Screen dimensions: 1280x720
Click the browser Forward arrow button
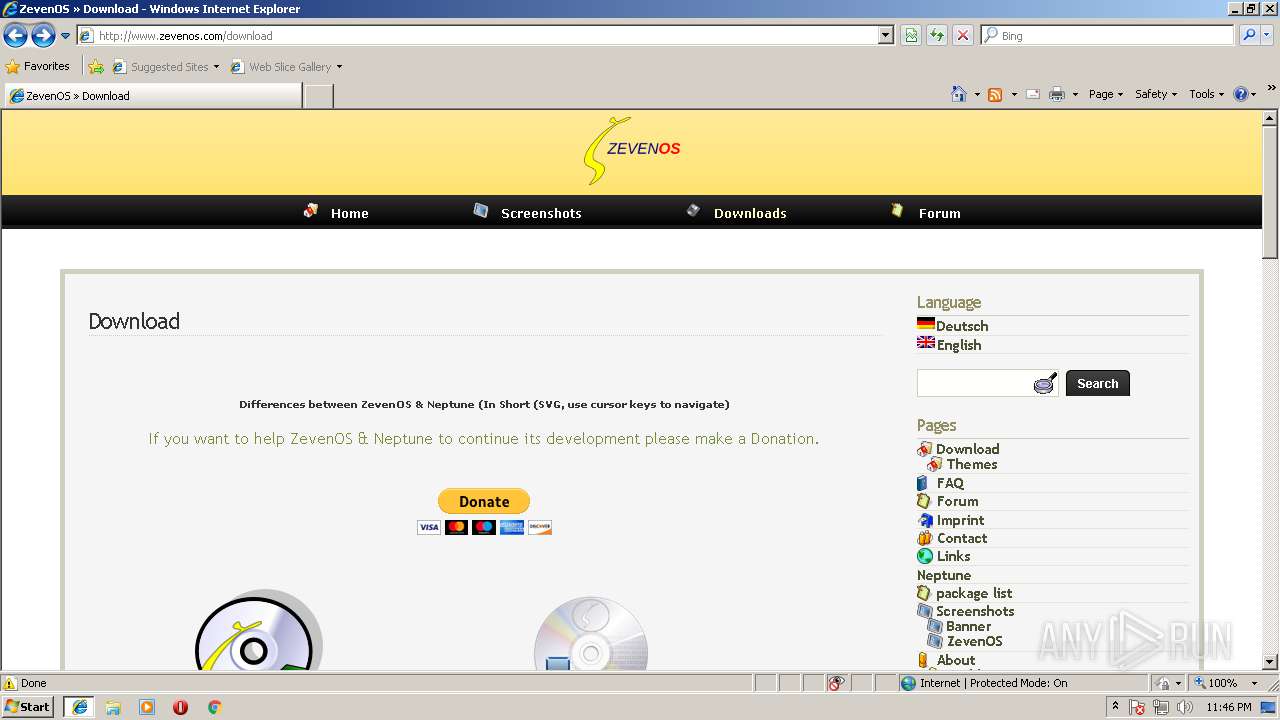pos(43,36)
